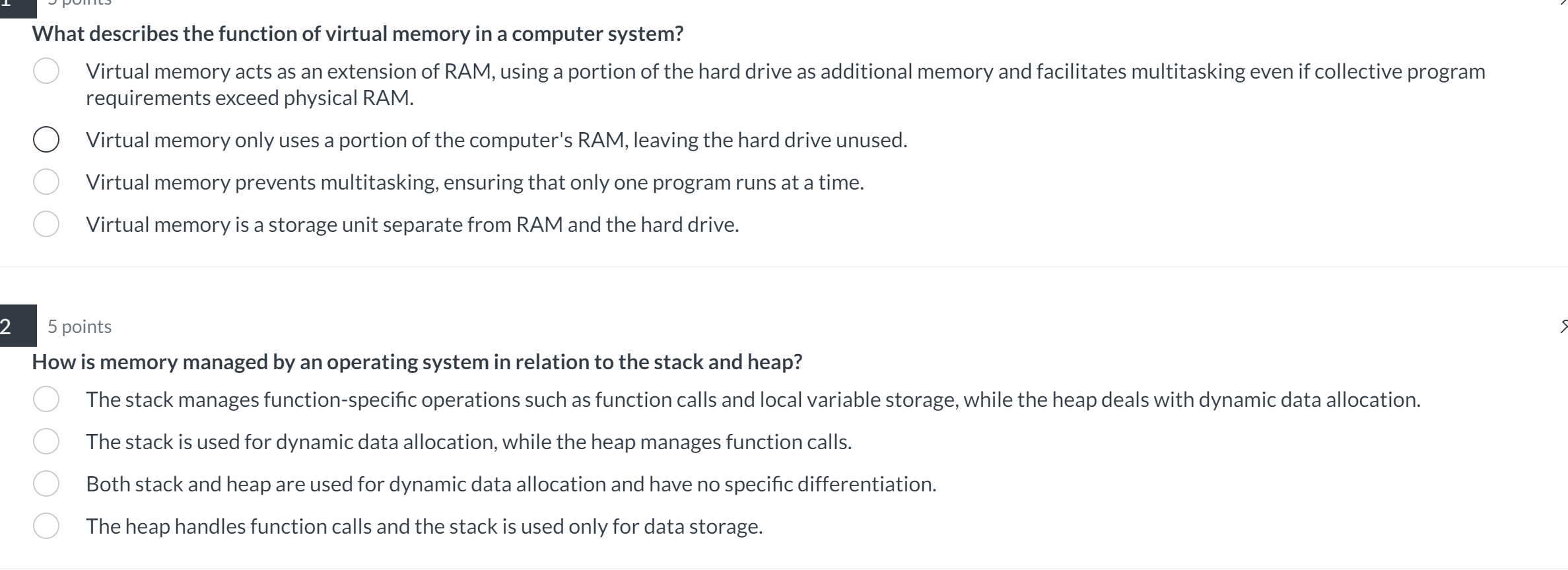Select 'Virtual memory acts as an extension of RAM'

point(46,71)
